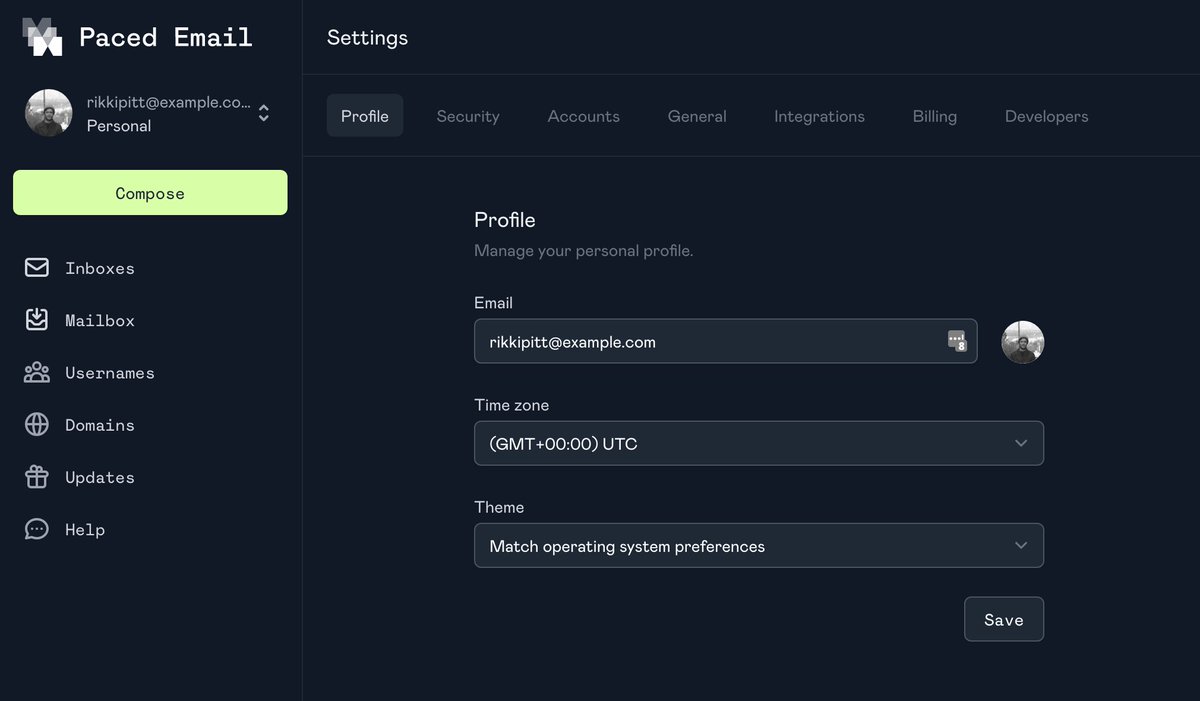Image resolution: width=1200 pixels, height=701 pixels.
Task: Click the Compose button
Action: pyautogui.click(x=149, y=192)
